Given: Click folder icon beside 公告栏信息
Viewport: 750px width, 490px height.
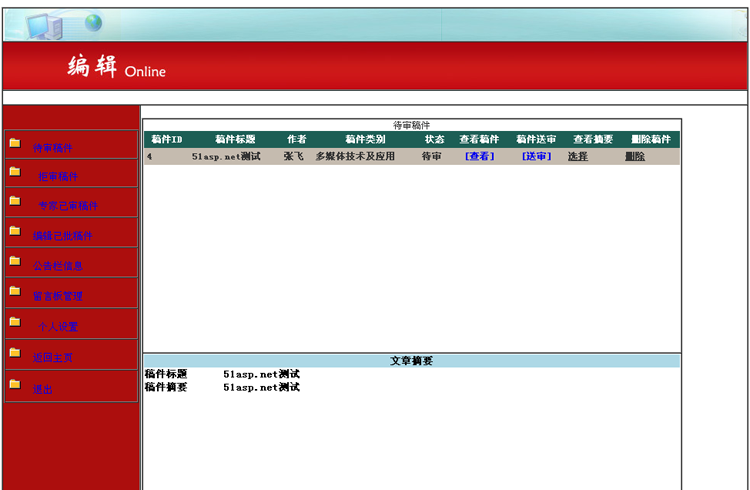Looking at the screenshot, I should (15, 261).
